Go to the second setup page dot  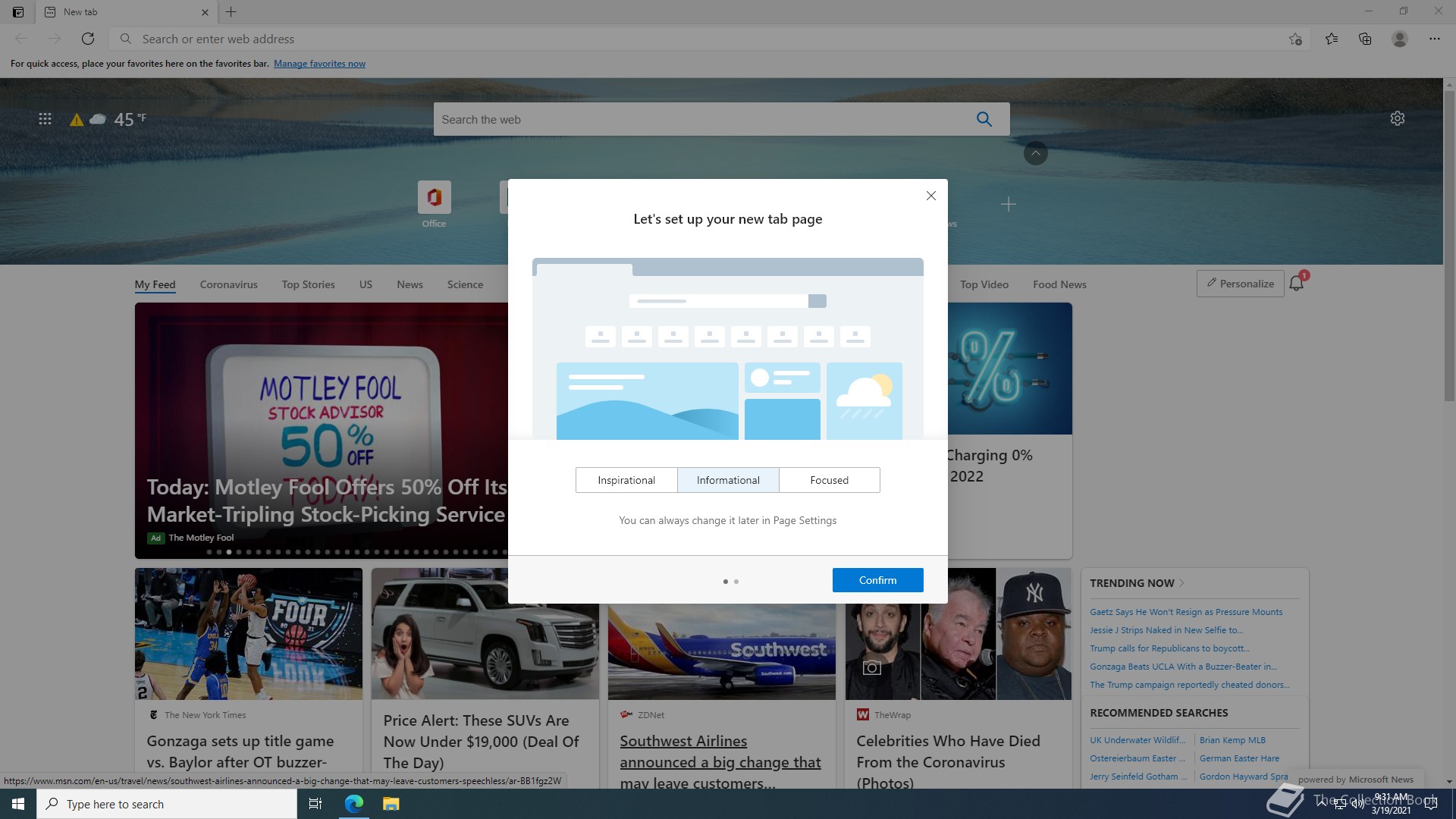pos(736,582)
